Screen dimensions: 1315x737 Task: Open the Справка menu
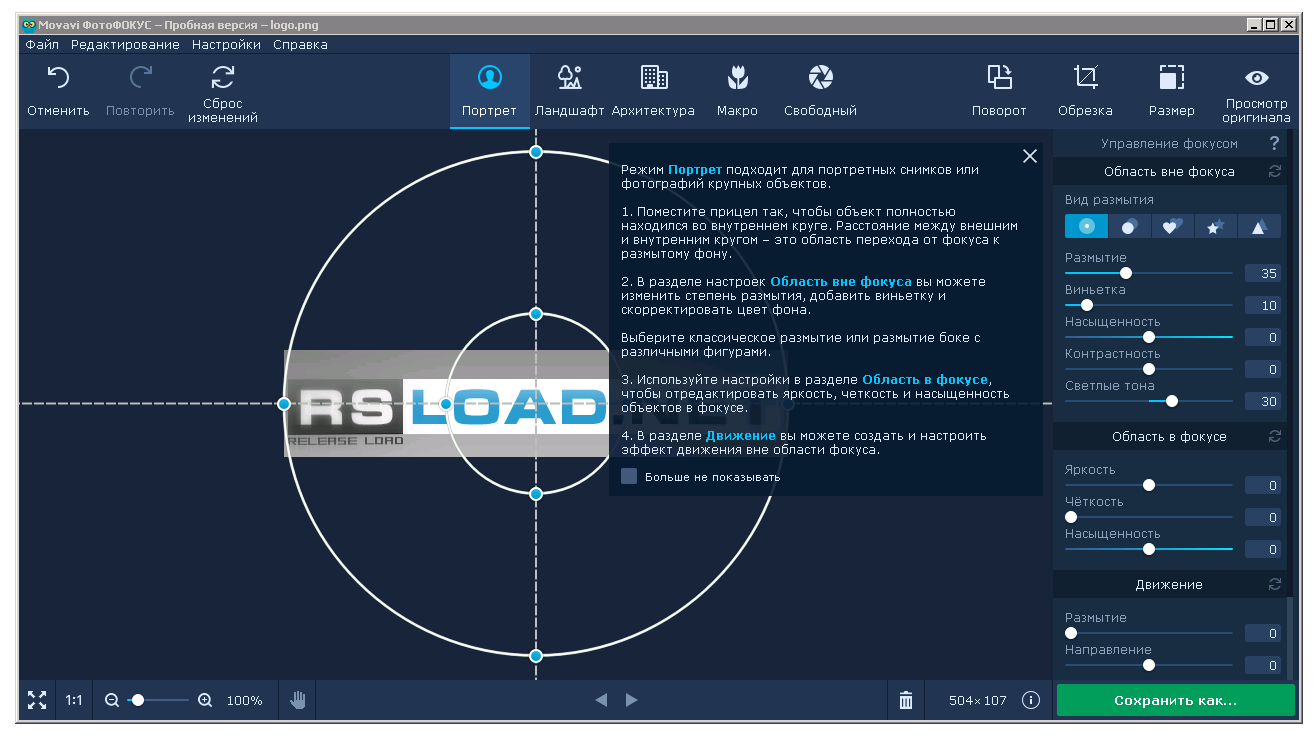click(x=300, y=44)
